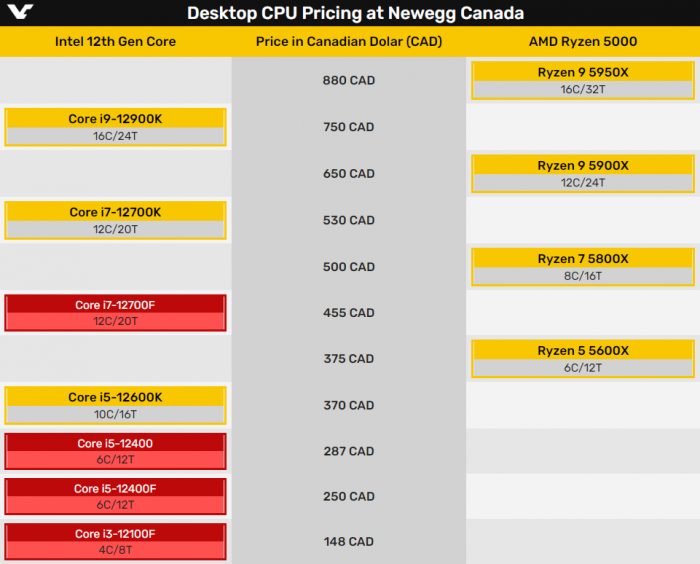The width and height of the screenshot is (700, 564).
Task: Select the red Core i7-12700F box
Action: (x=115, y=313)
